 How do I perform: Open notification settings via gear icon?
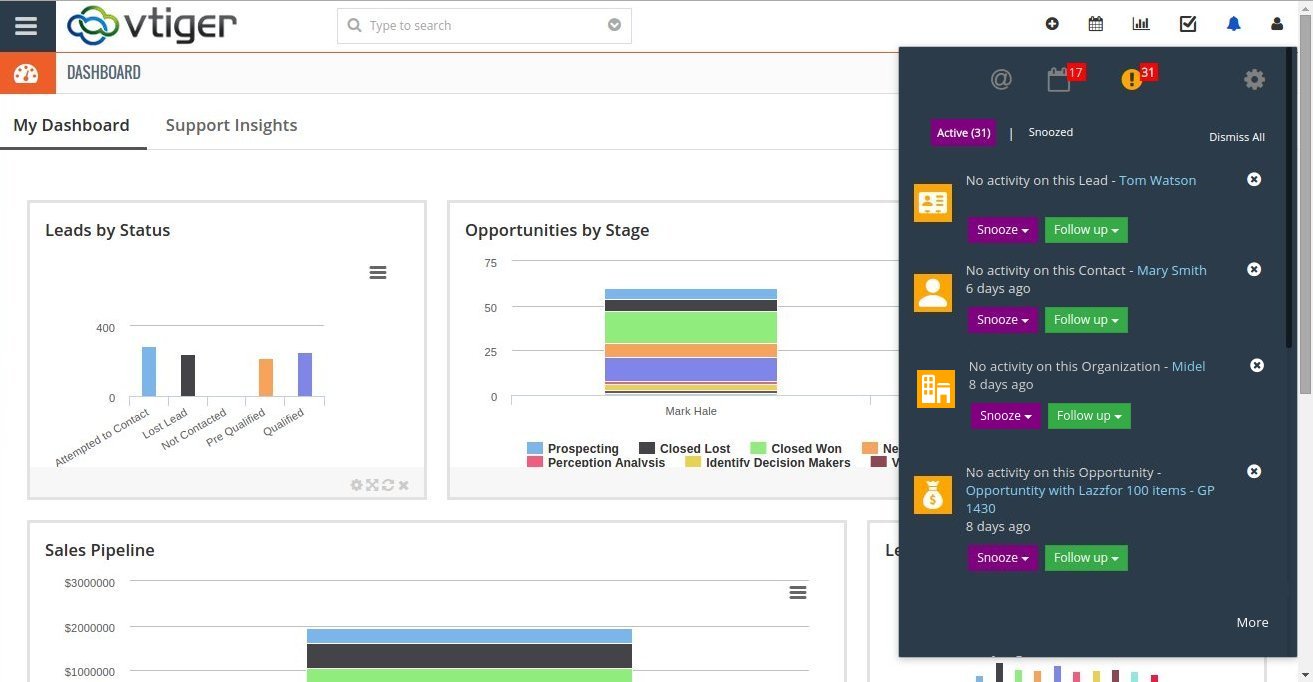[x=1254, y=79]
